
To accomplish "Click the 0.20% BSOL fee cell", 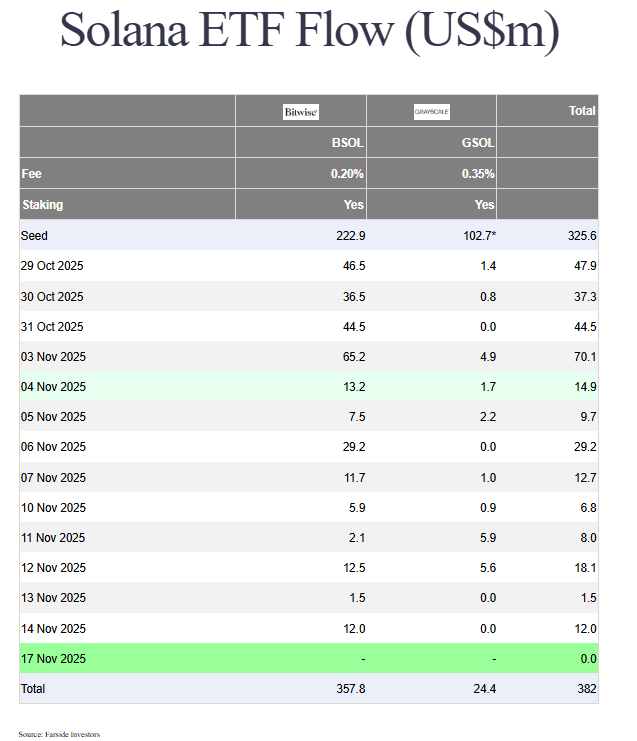I will 347,174.
